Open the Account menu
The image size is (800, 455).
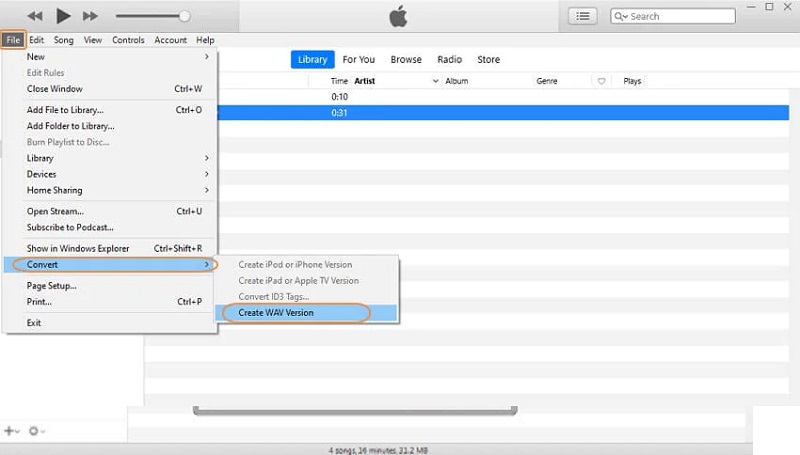[170, 40]
